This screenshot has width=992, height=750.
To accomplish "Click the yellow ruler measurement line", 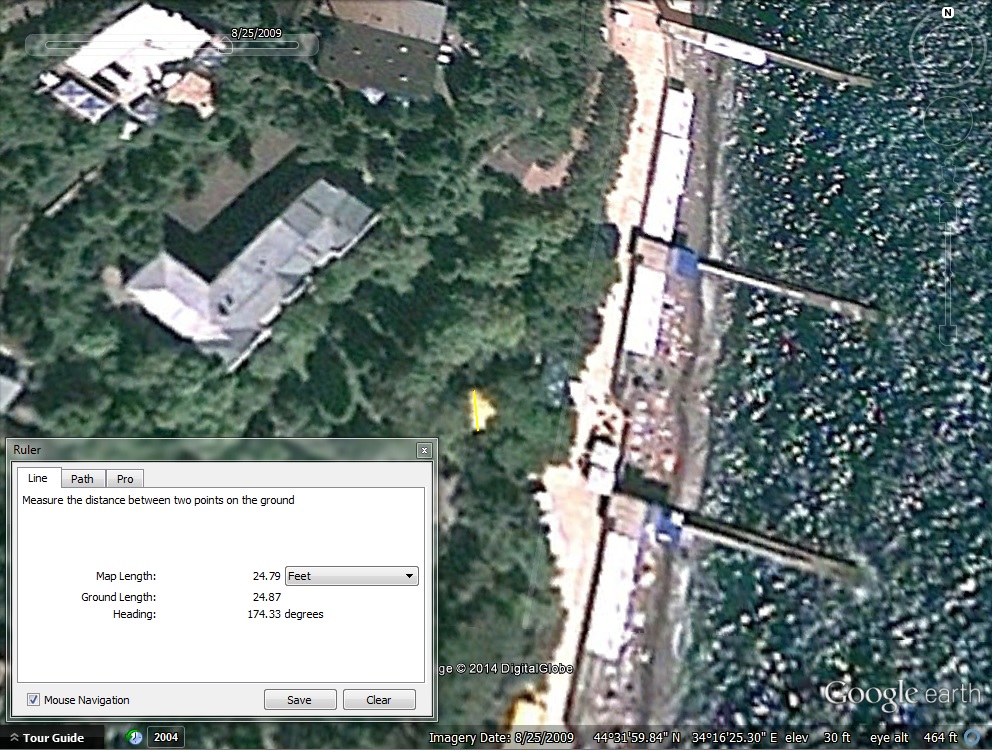I will [x=477, y=410].
